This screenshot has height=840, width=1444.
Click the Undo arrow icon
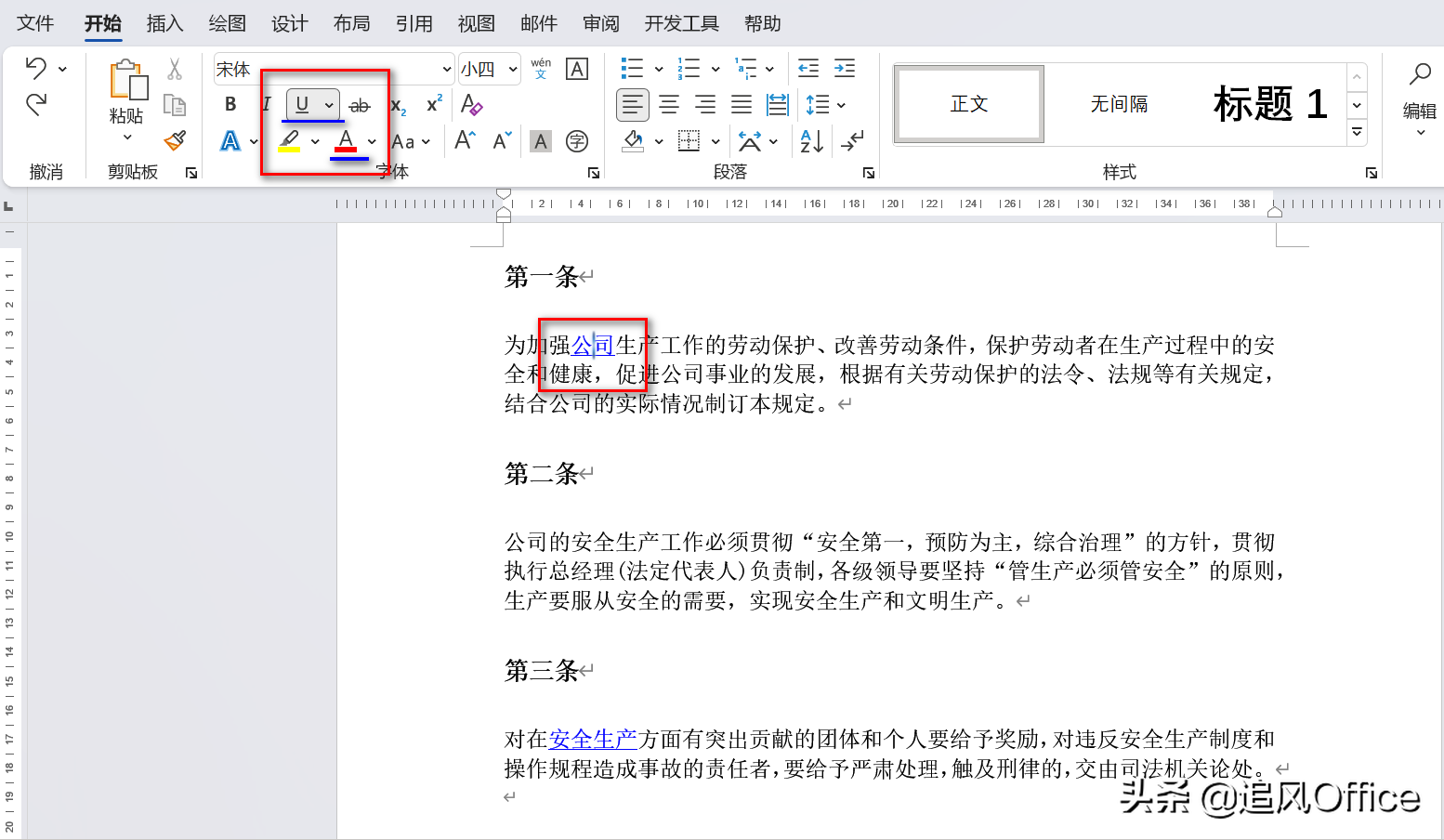point(36,68)
